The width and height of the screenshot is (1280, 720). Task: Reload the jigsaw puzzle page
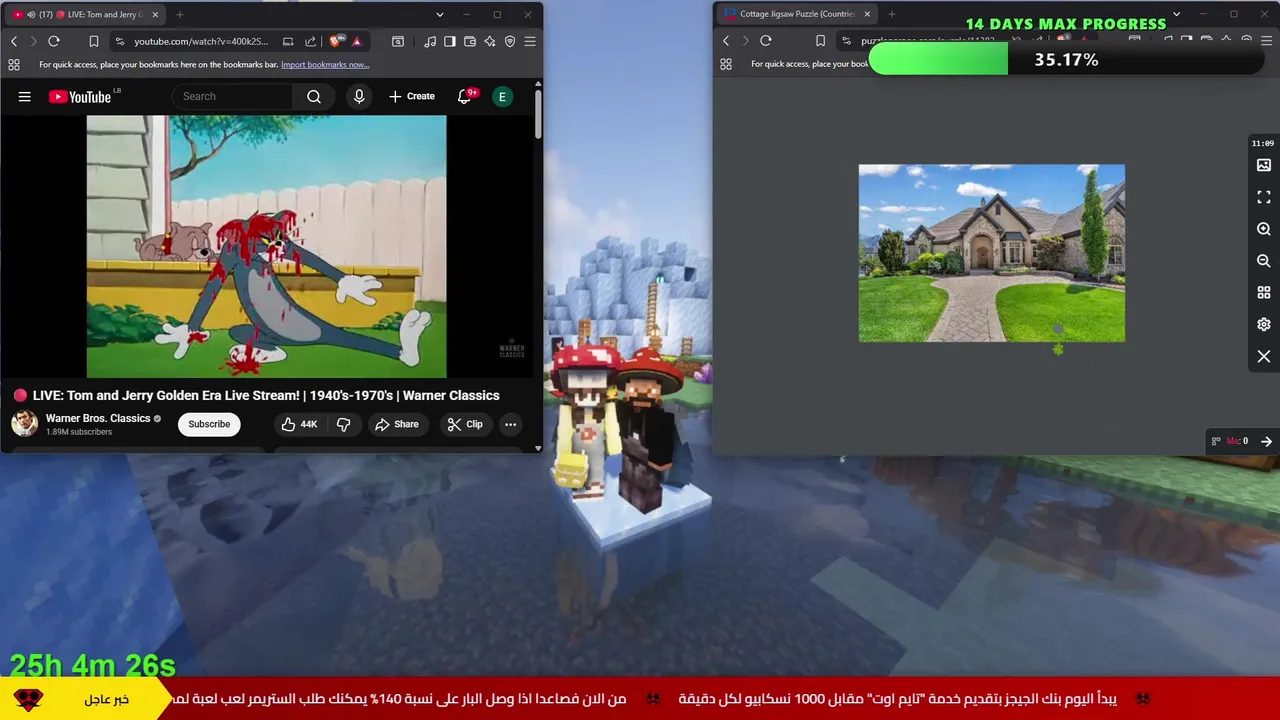click(766, 41)
